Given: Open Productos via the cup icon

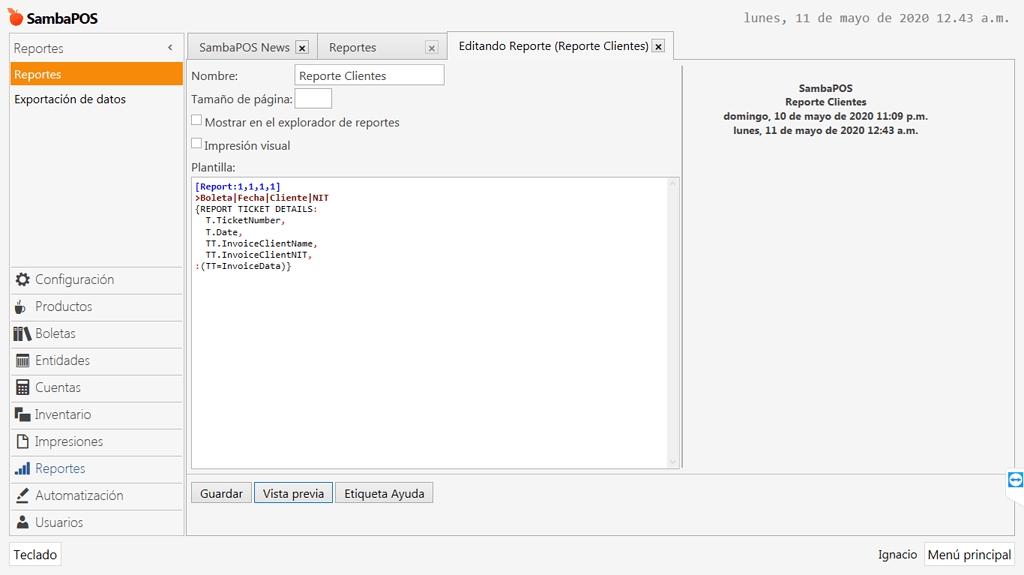Looking at the screenshot, I should [22, 307].
